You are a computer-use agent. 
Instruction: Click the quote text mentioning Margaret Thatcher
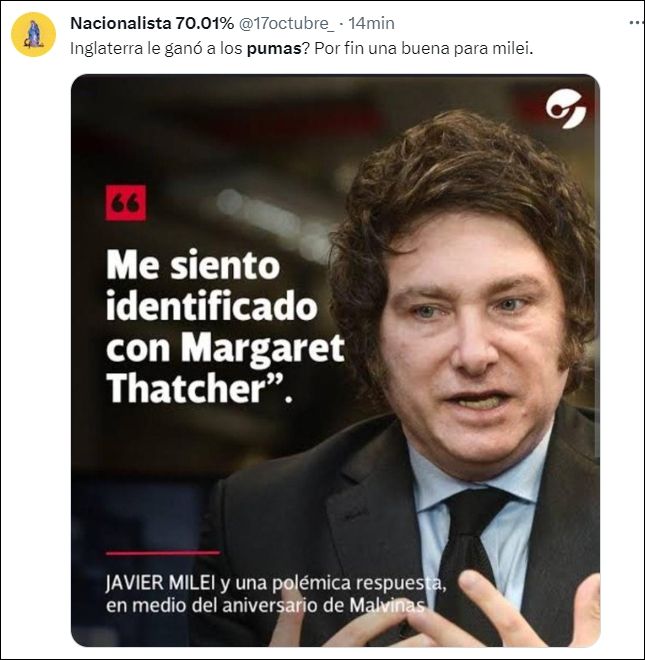[225, 327]
